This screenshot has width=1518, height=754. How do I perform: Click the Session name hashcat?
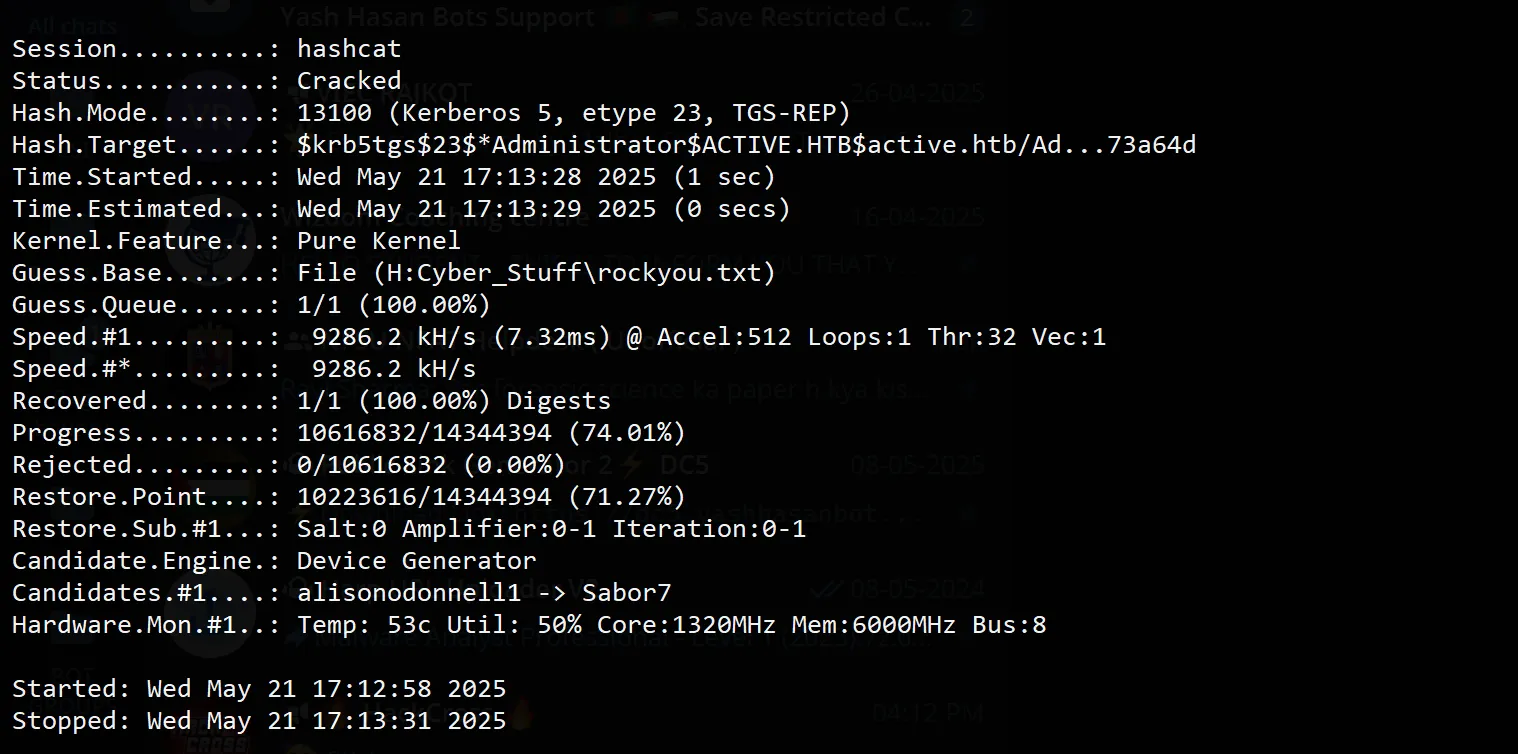coord(349,49)
